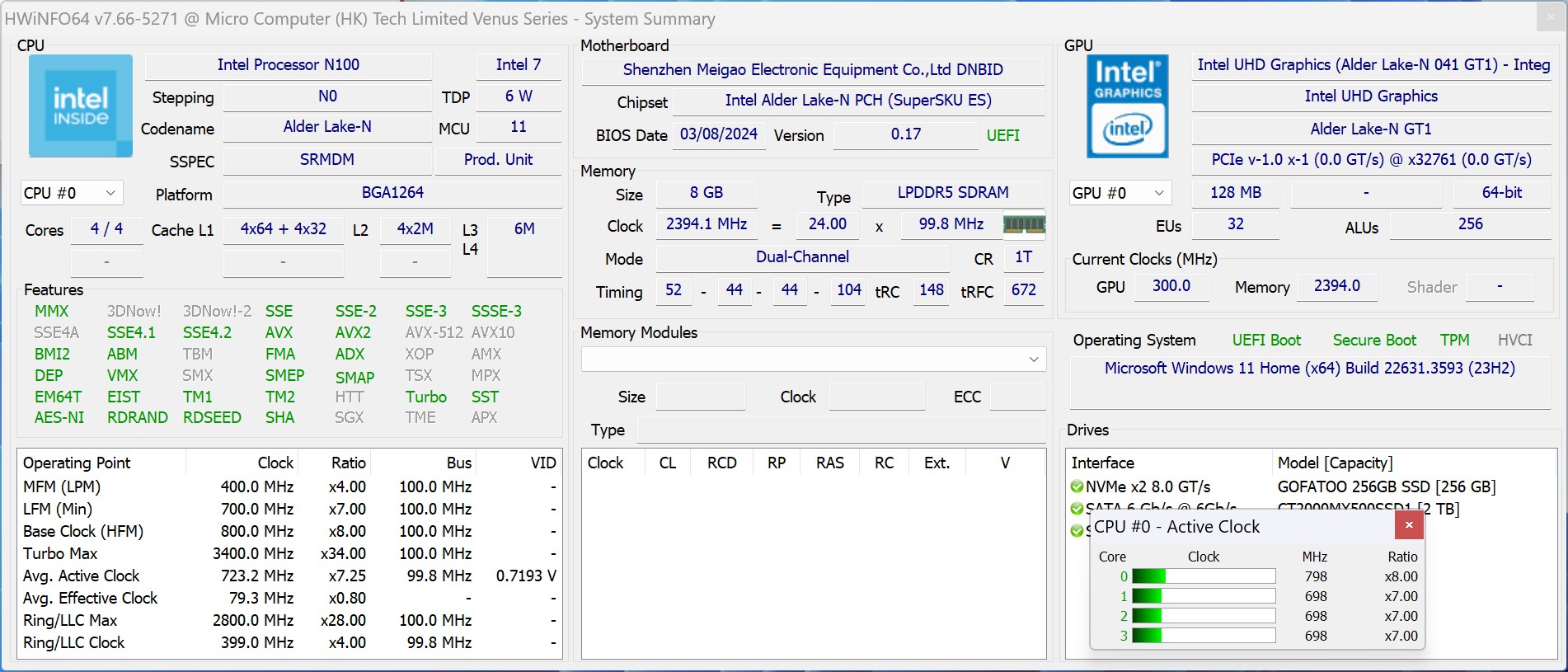Click the Intel UHD Graphics GPU name field
1568x672 pixels.
point(1371,96)
